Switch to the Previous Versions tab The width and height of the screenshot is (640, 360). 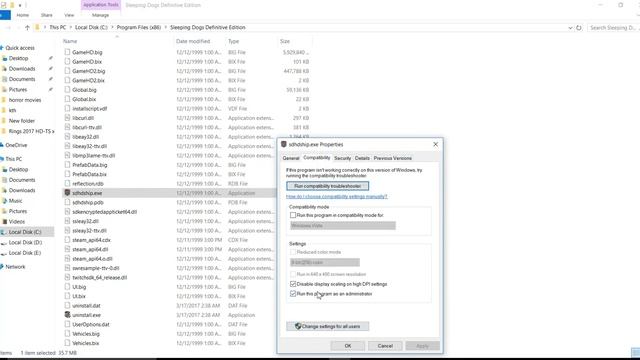(393, 158)
